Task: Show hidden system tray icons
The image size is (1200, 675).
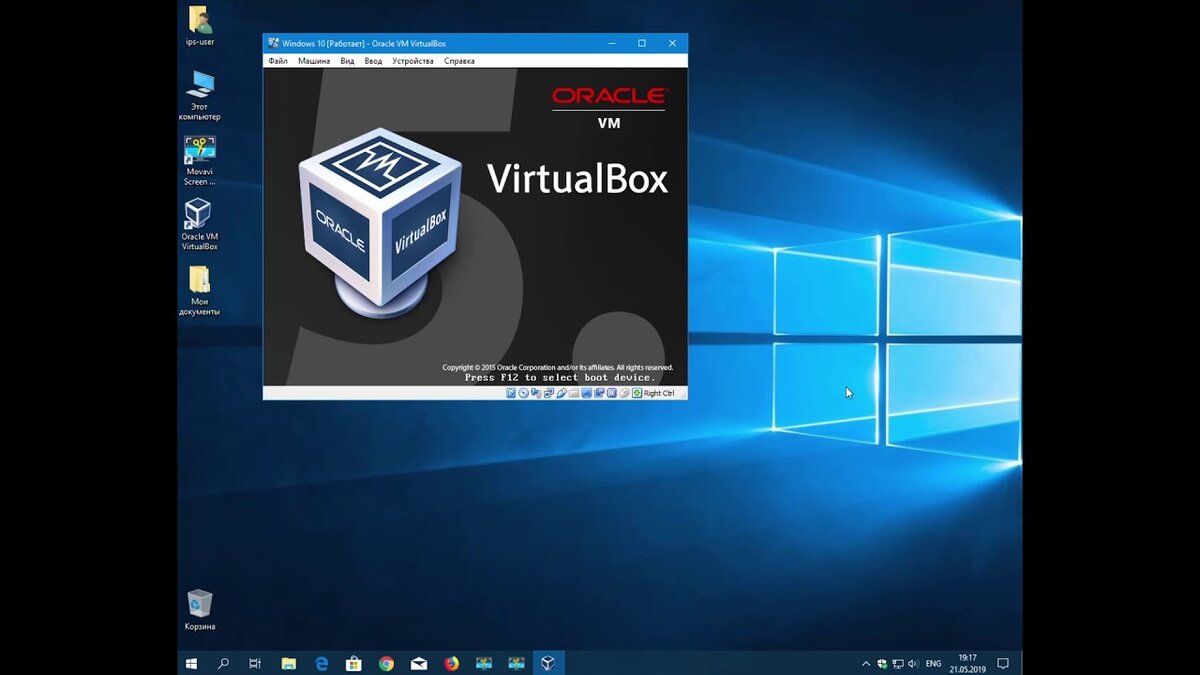Action: (865, 664)
